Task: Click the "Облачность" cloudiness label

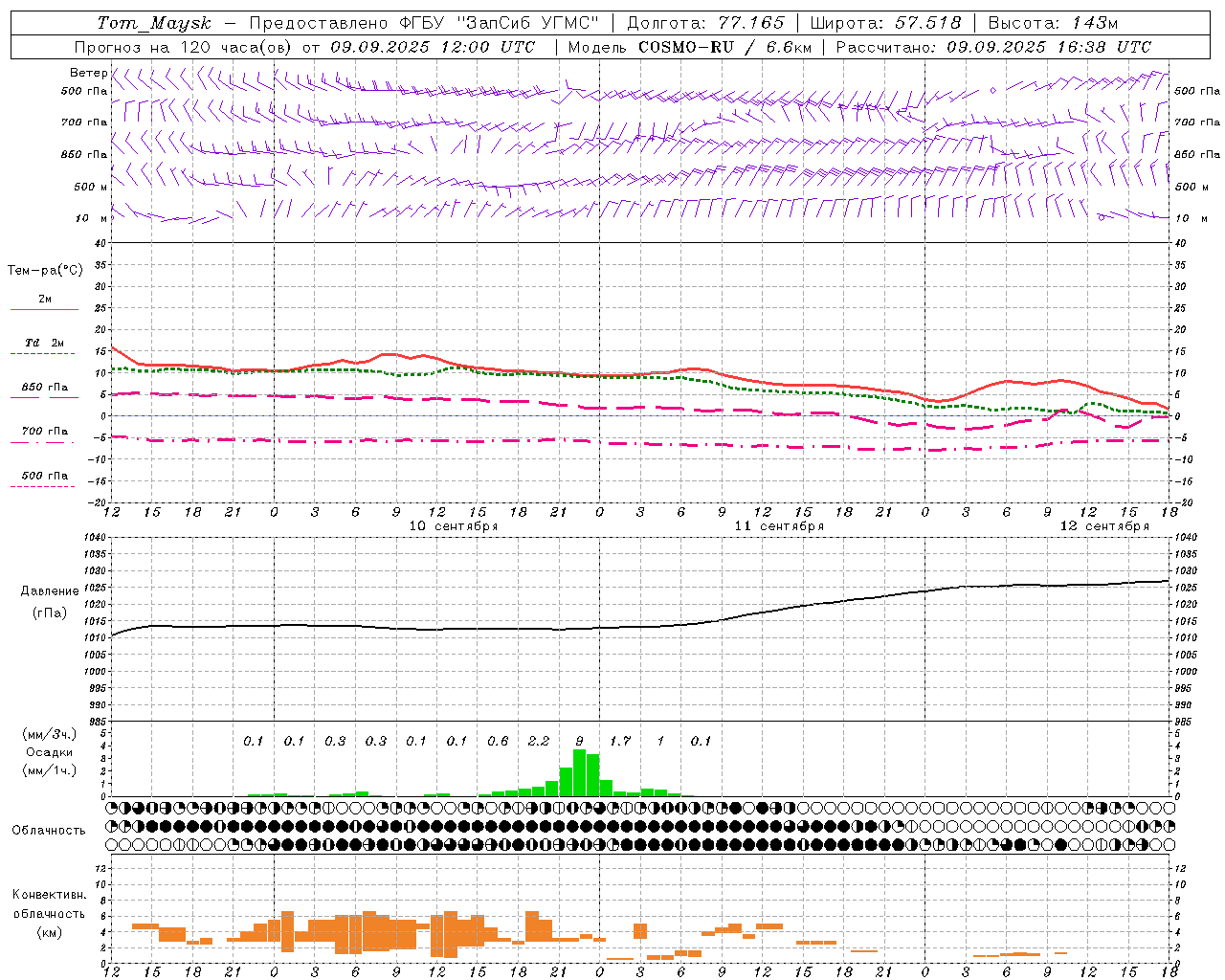Action: tap(49, 831)
